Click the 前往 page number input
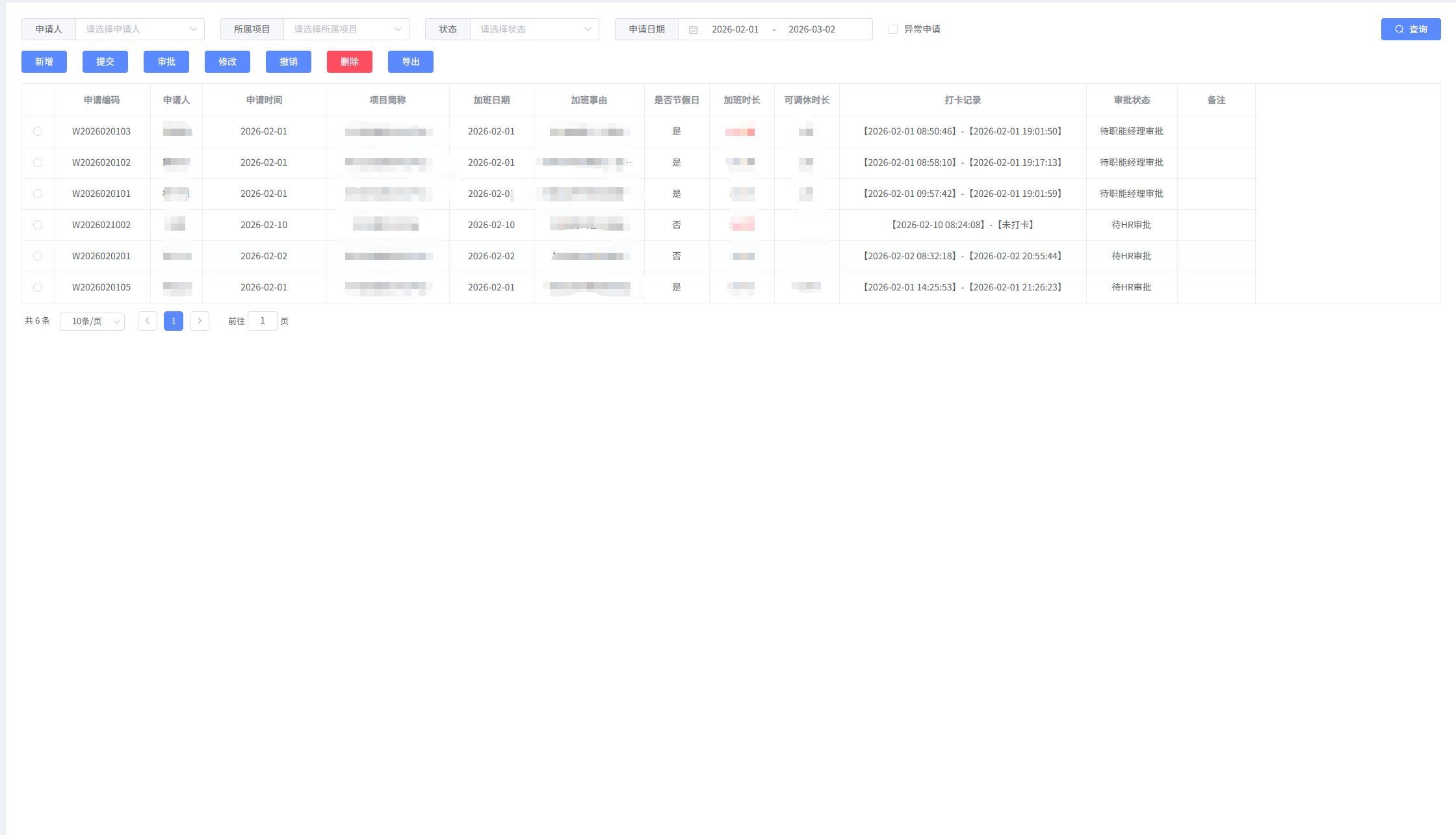The height and width of the screenshot is (835, 1456). pyautogui.click(x=263, y=321)
